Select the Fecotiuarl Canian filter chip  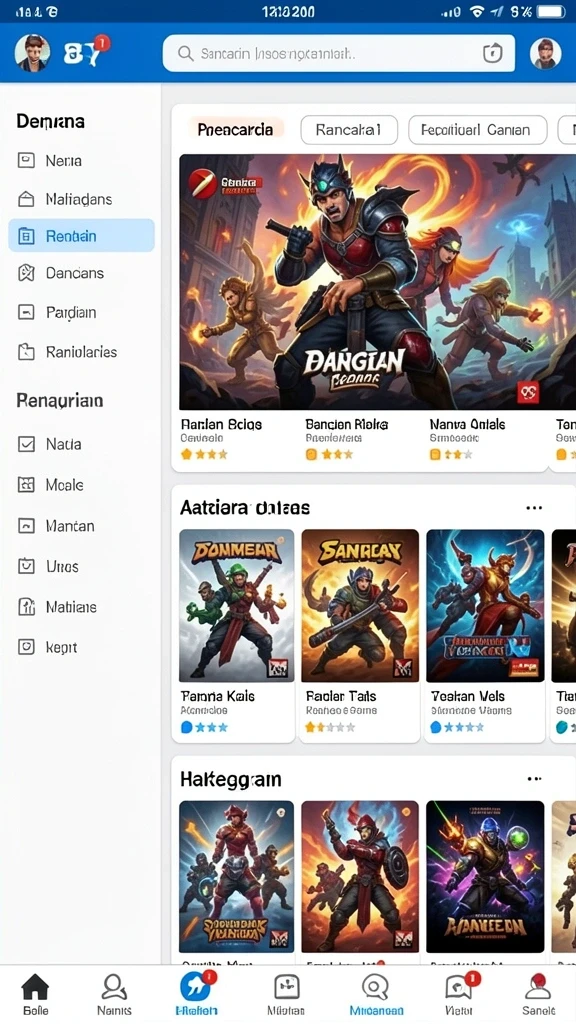click(477, 130)
